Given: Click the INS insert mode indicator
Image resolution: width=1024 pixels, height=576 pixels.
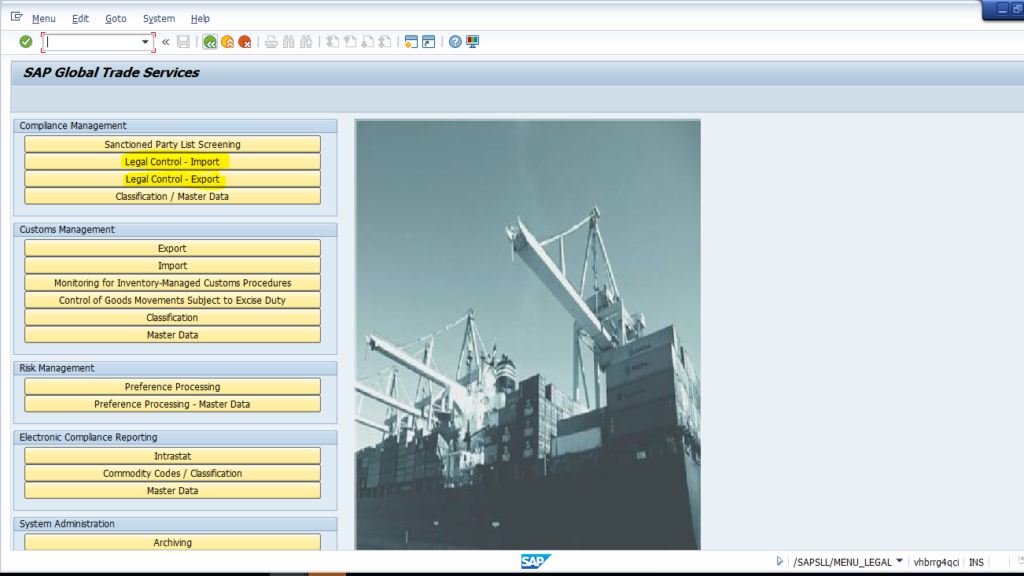Looking at the screenshot, I should (976, 562).
